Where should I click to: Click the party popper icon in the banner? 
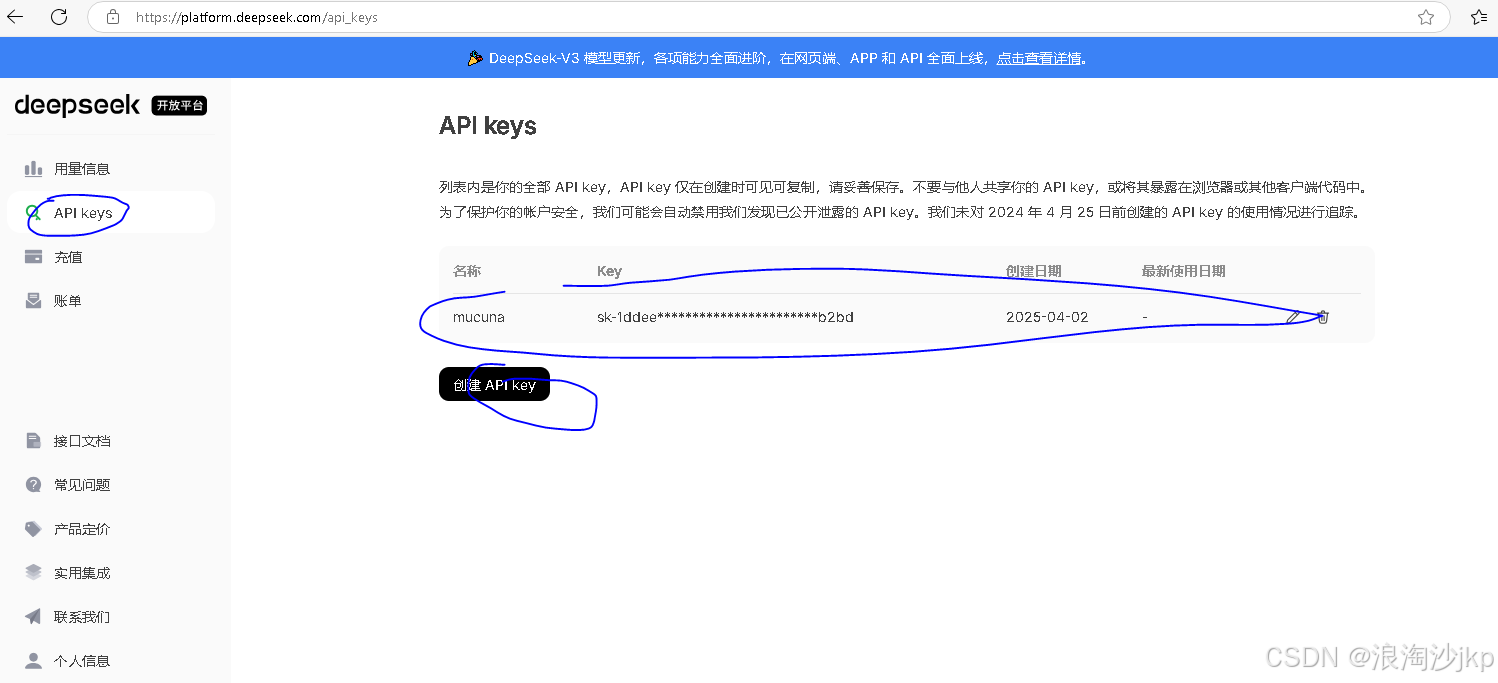(476, 58)
